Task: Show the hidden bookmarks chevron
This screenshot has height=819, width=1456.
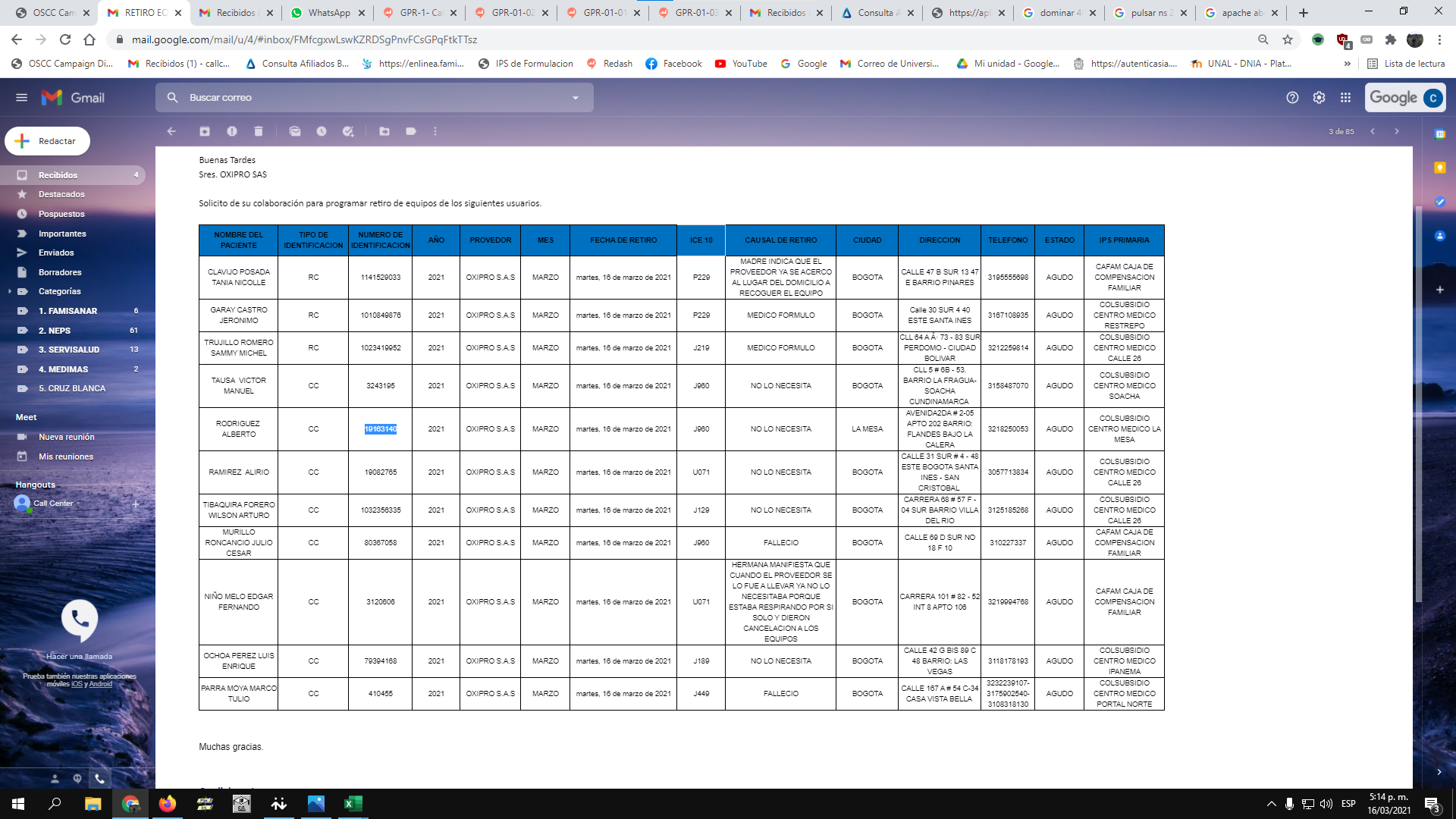Action: pos(1347,64)
